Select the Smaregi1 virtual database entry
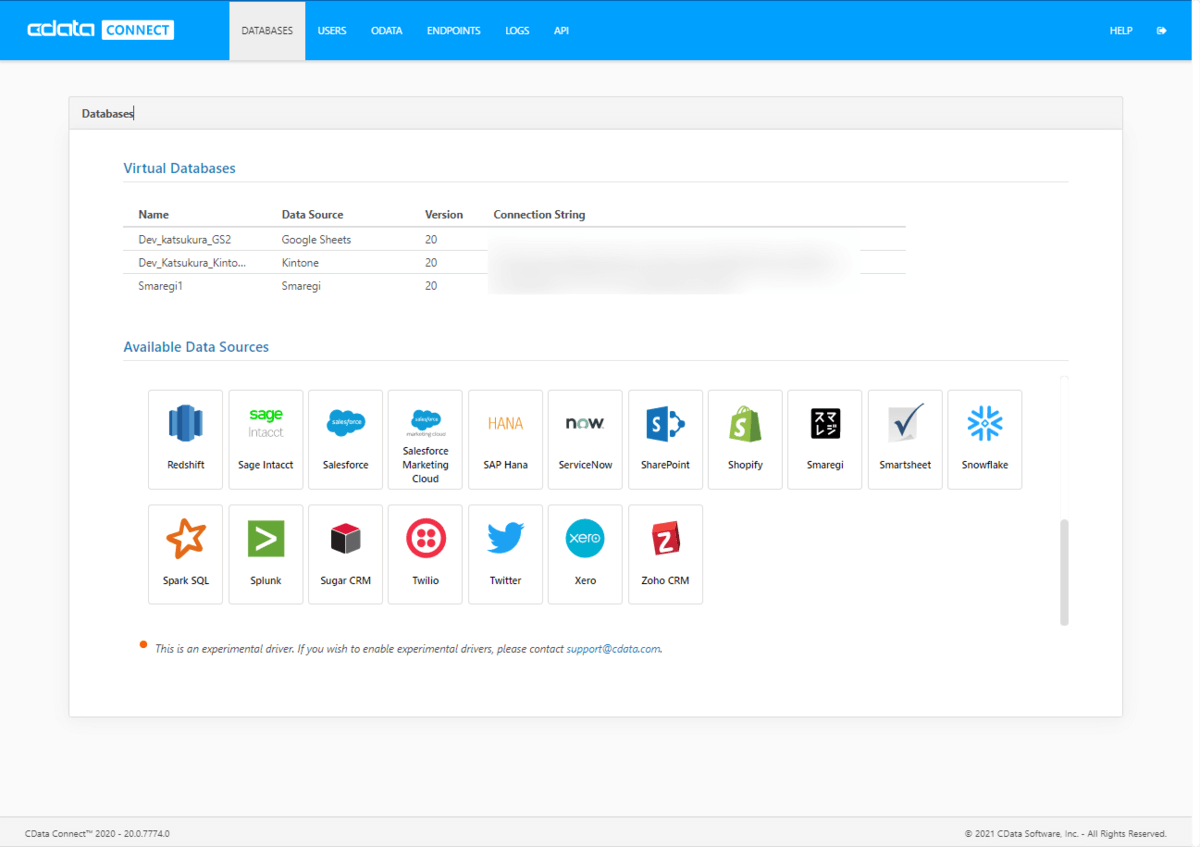 click(x=161, y=286)
